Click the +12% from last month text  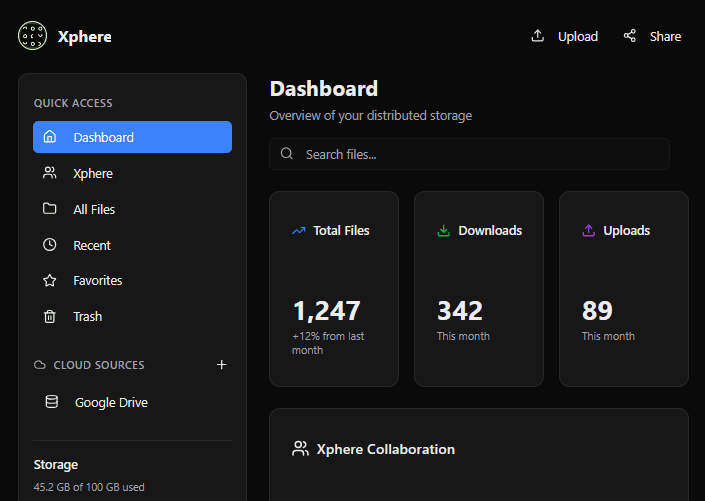click(x=328, y=343)
